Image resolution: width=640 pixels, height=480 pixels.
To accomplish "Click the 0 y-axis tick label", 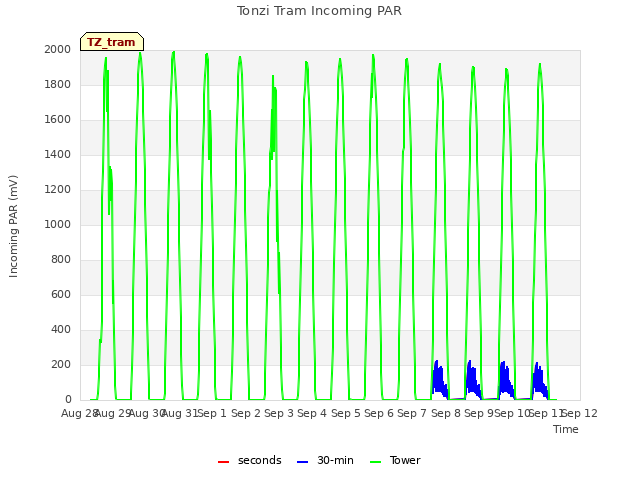I will (x=68, y=400).
